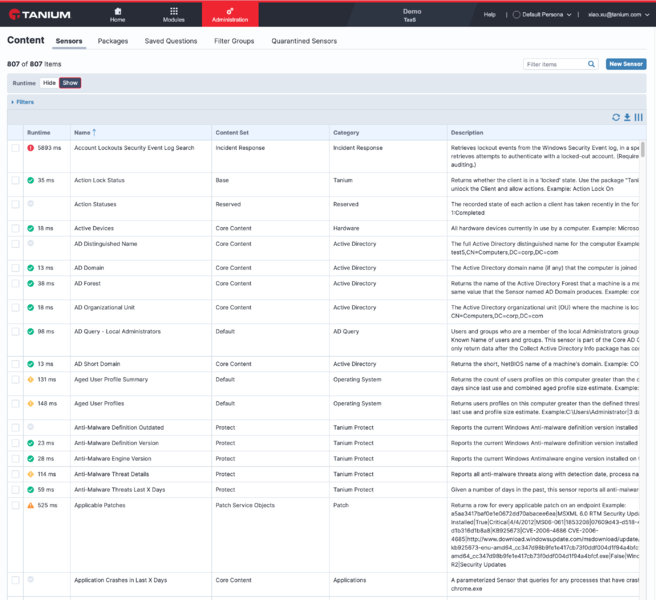Click orange warning icon for Applicable Patches
Screen dimensions: 656x600
[31, 505]
